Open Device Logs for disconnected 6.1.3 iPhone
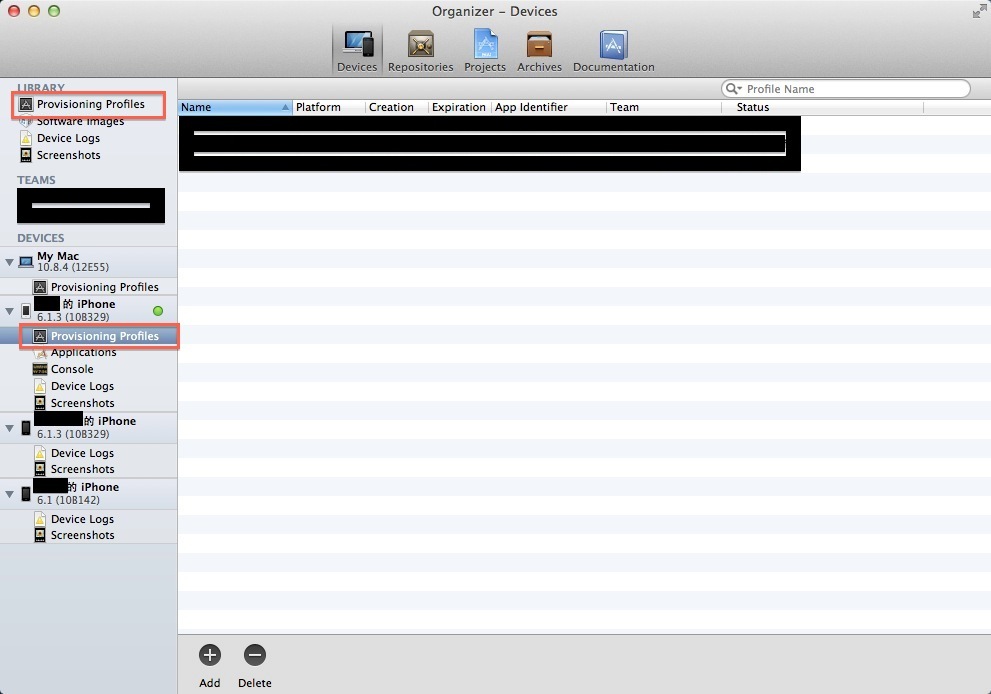991x694 pixels. tap(82, 453)
